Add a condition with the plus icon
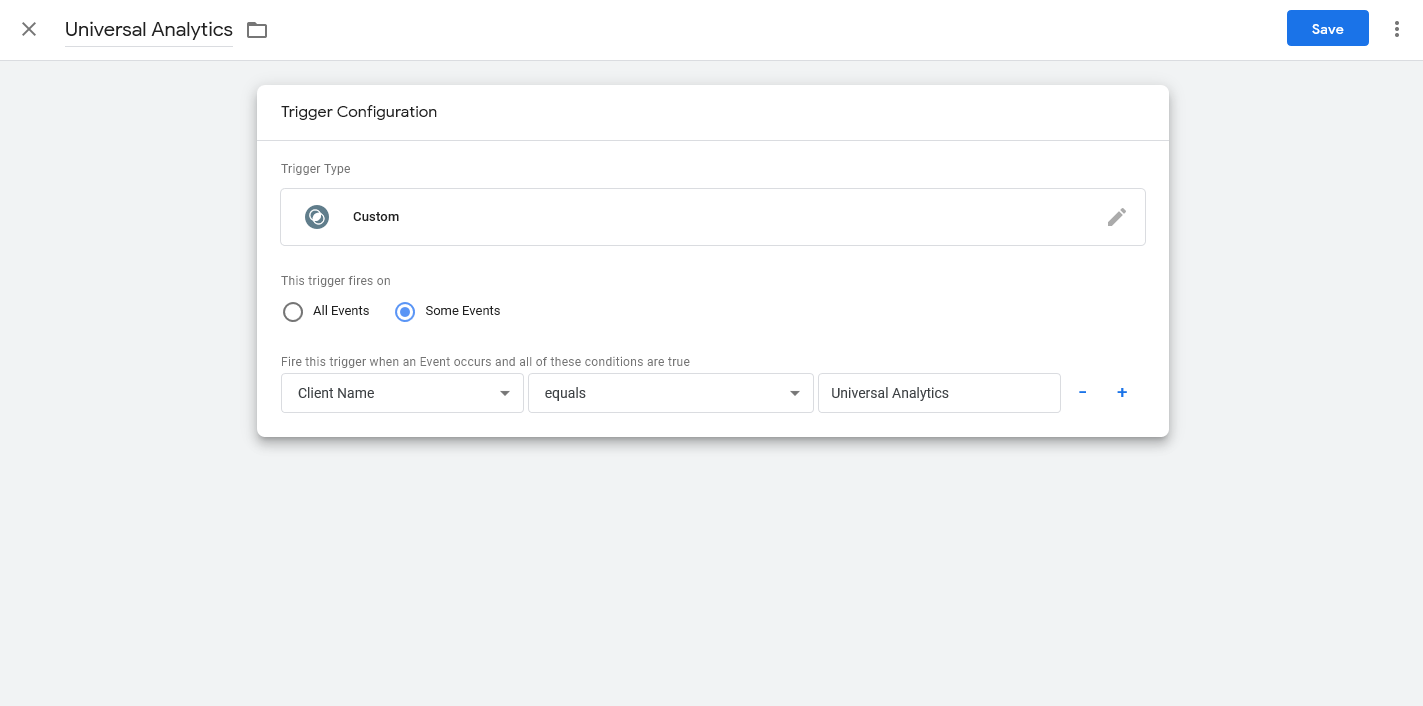Image resolution: width=1423 pixels, height=706 pixels. tap(1122, 393)
